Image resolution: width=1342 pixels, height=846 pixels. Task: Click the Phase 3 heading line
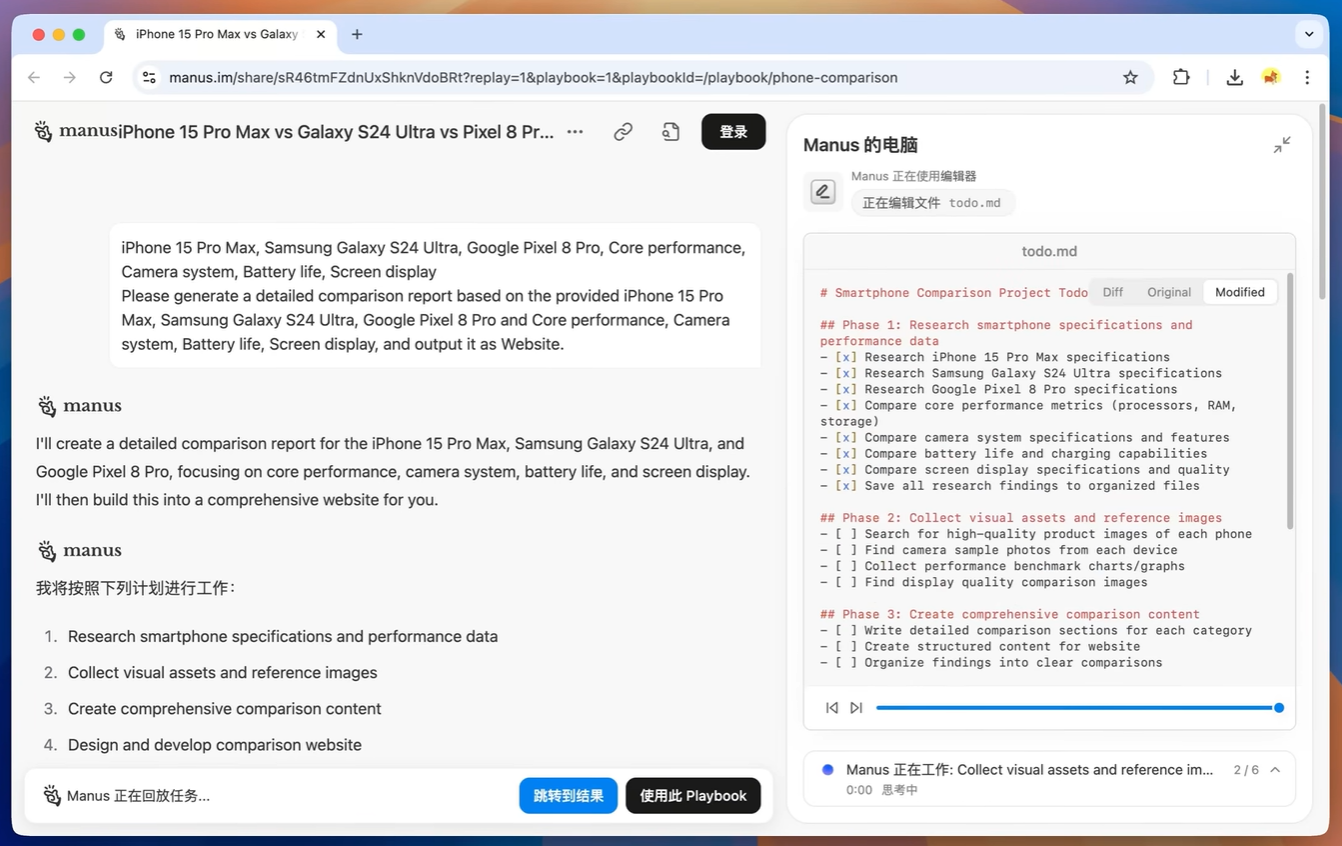click(x=1010, y=614)
